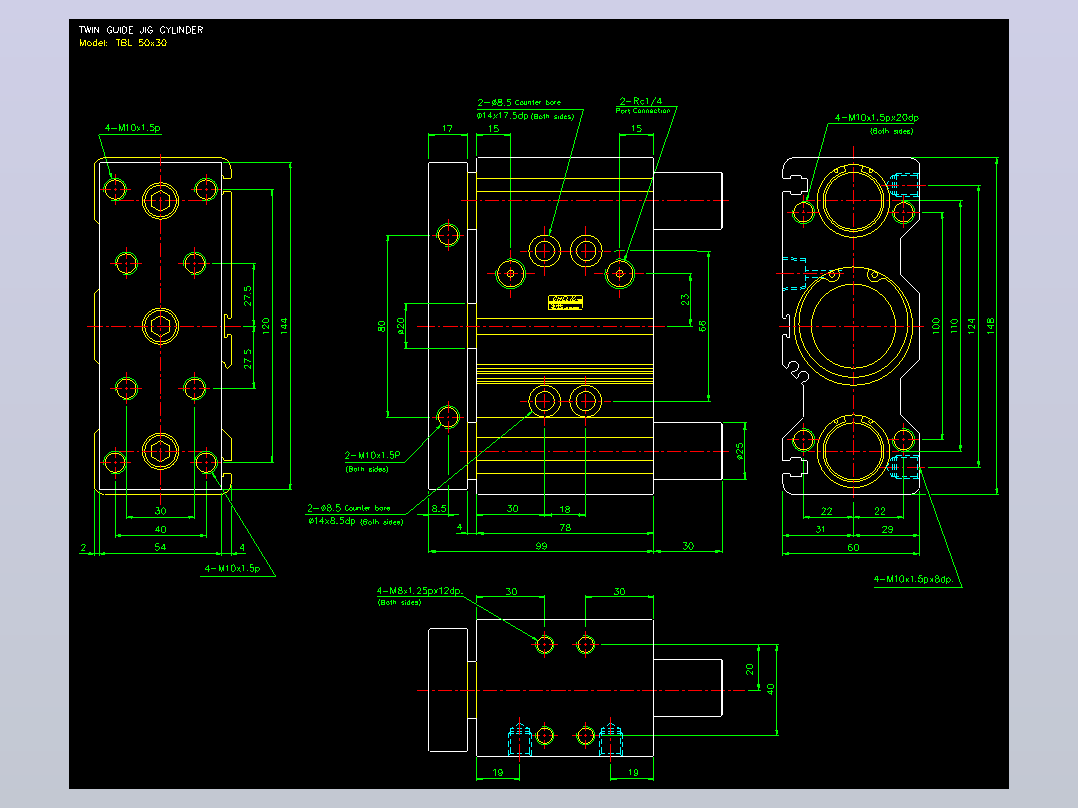Select the "144" height dimension
The image size is (1078, 808).
point(284,326)
